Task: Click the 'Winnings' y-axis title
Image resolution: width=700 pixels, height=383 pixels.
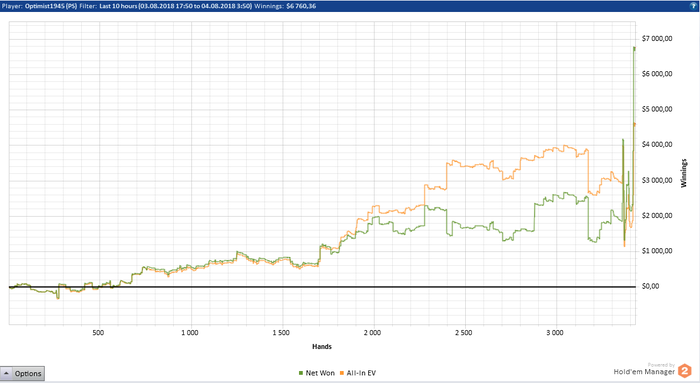Action: point(683,173)
